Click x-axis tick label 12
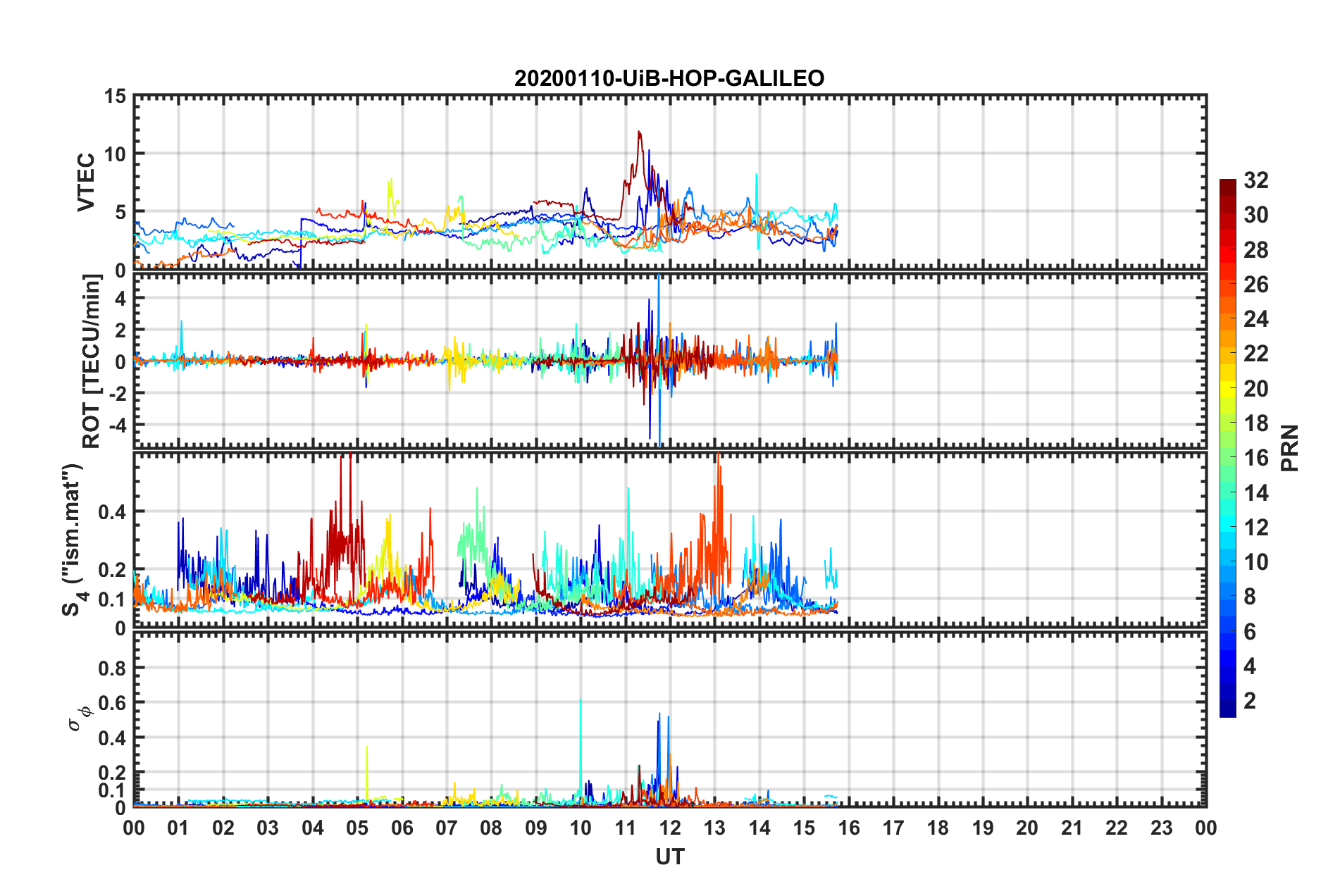Viewport: 1340px width, 896px height. 670,828
